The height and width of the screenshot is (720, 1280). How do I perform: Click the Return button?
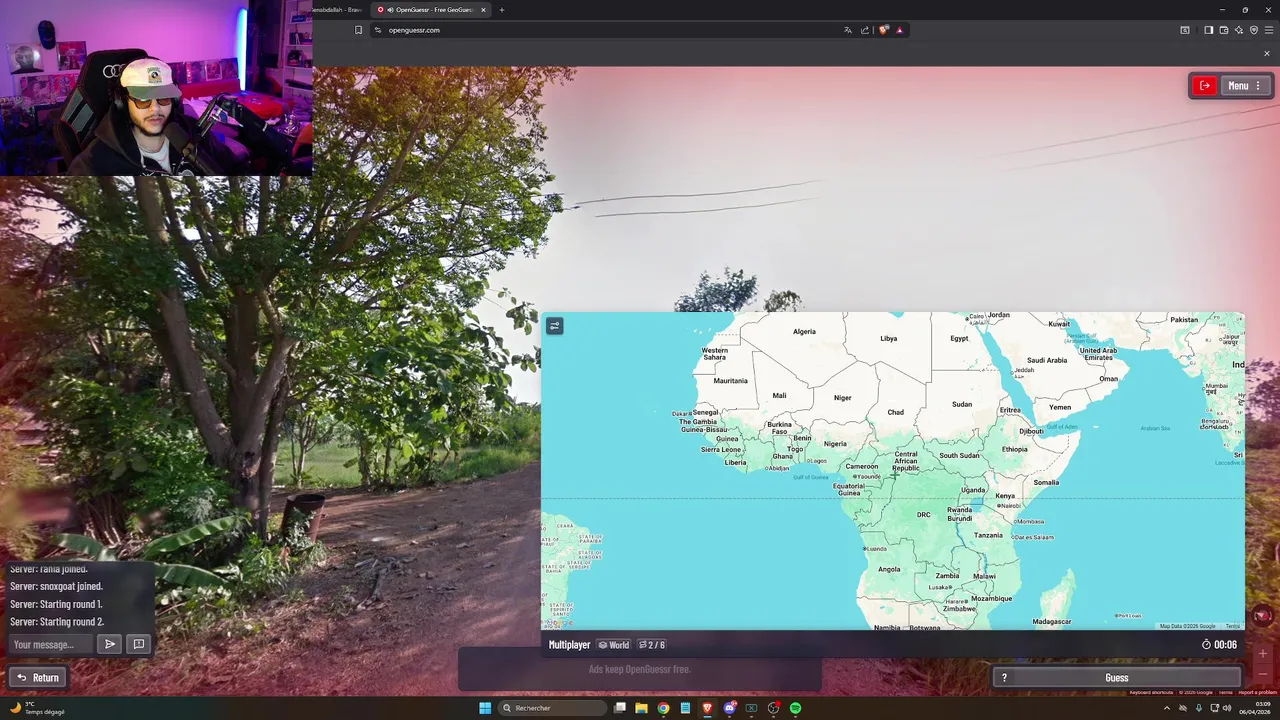click(39, 678)
